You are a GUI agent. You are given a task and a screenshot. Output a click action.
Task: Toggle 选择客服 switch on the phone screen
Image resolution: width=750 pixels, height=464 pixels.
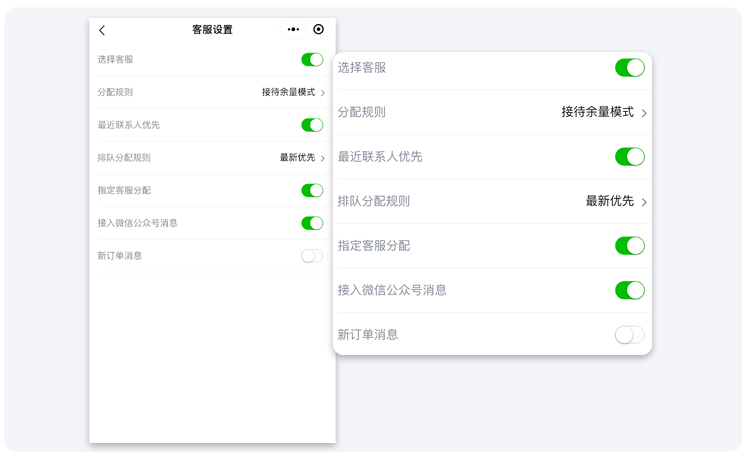pos(312,60)
